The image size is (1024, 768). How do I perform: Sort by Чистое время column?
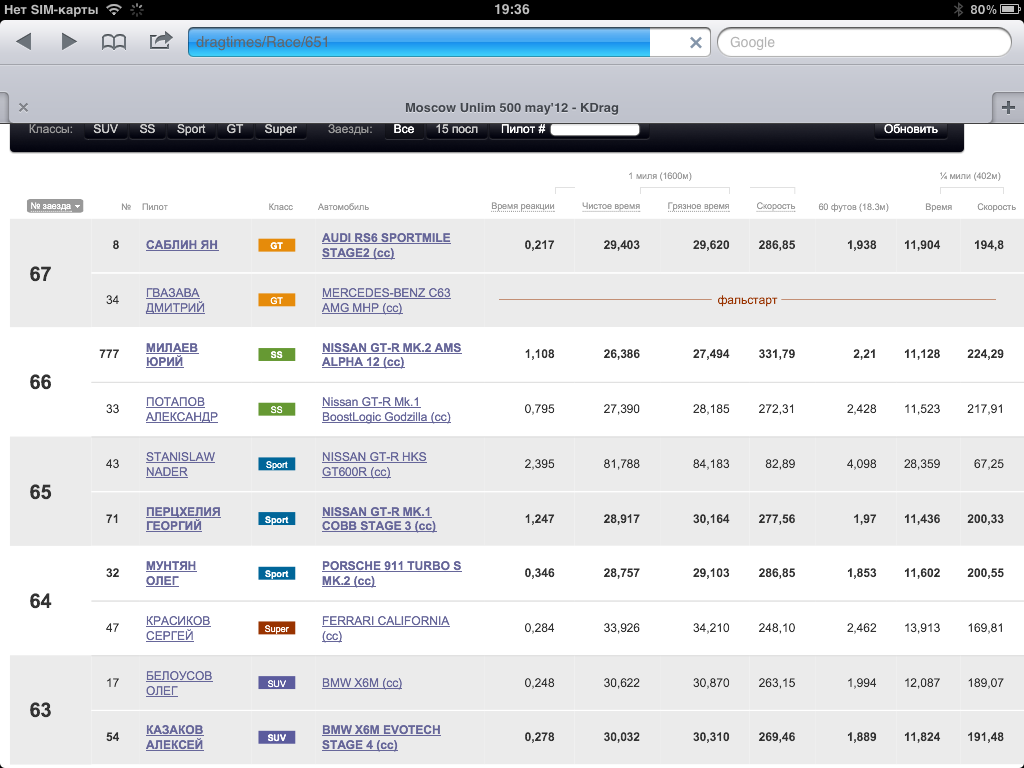pos(611,206)
